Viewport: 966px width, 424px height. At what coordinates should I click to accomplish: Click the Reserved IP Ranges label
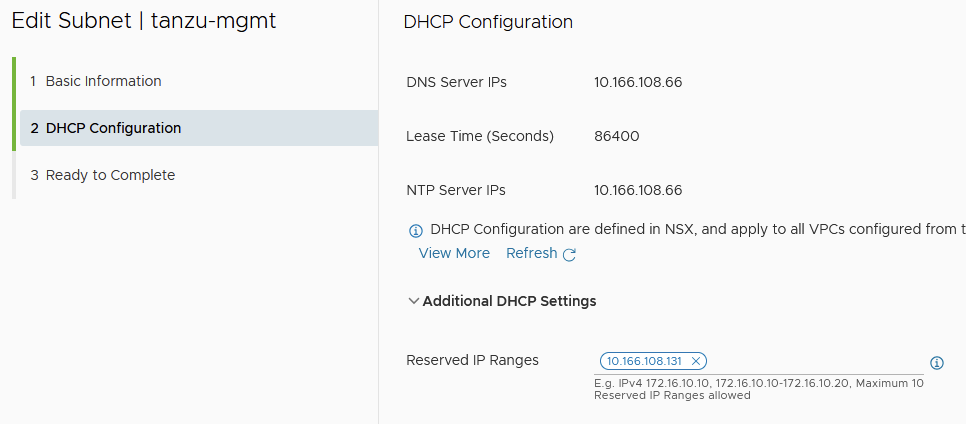472,360
